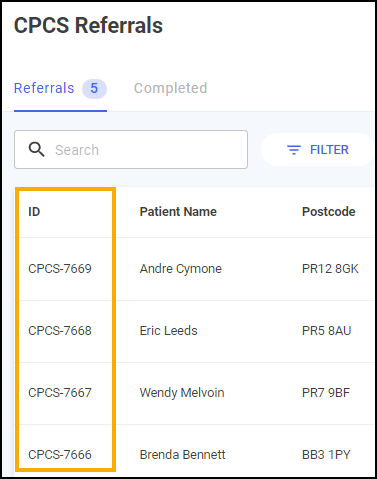Screen dimensions: 377x479
Task: Click the filter lines icon
Action: tap(294, 150)
